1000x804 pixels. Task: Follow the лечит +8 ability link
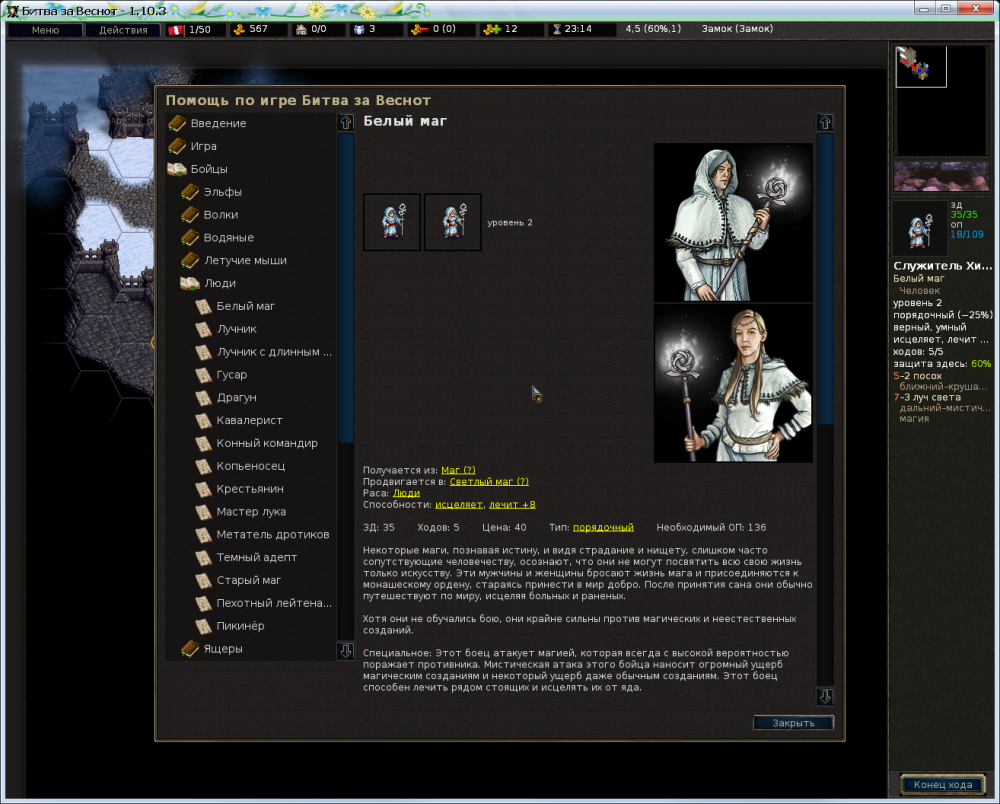pos(512,504)
